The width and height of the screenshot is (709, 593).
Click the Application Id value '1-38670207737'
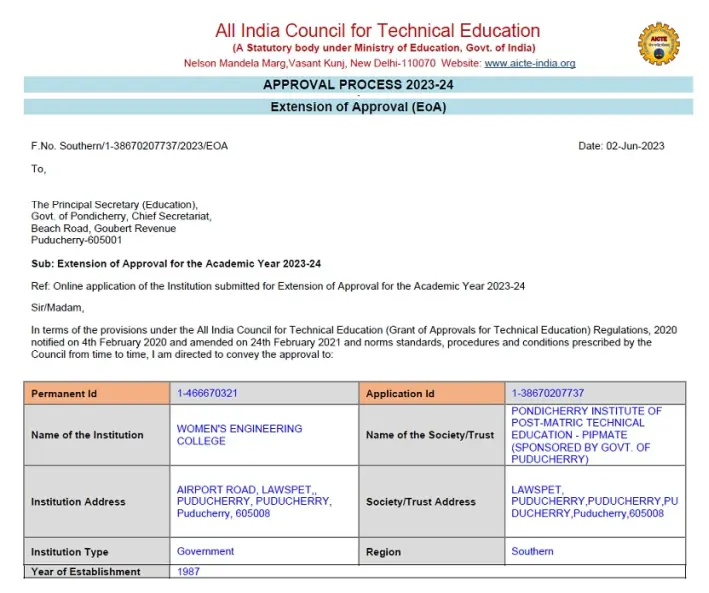[x=548, y=393]
